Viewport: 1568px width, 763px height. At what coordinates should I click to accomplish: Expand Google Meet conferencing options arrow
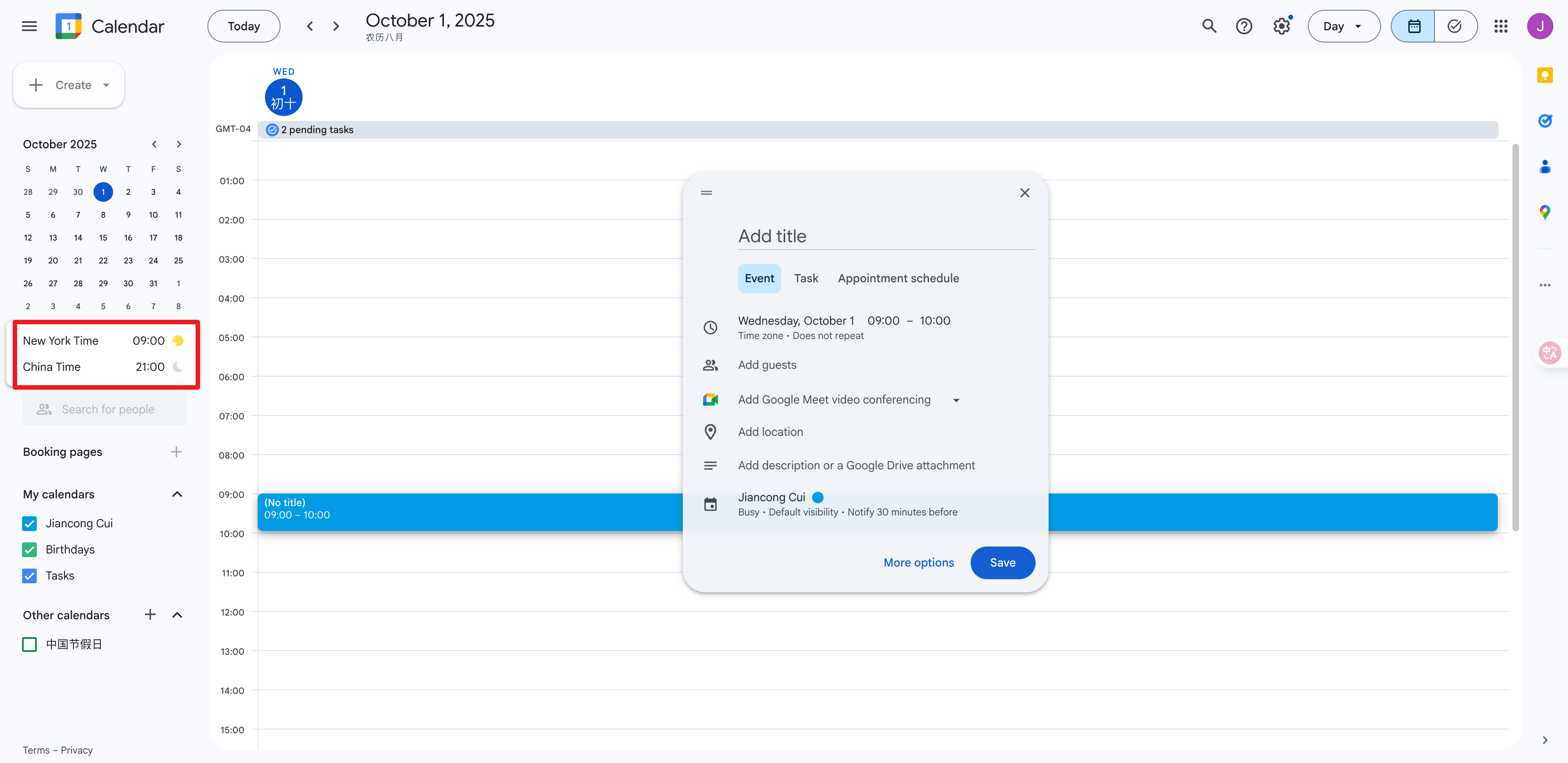coord(955,400)
